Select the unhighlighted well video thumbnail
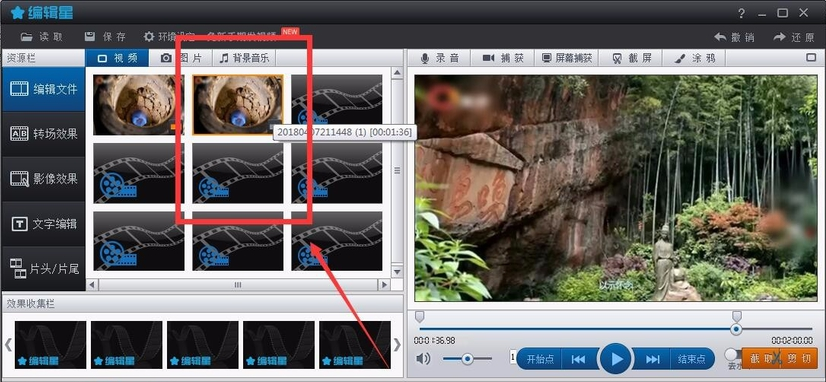The image size is (826, 382). [x=139, y=104]
